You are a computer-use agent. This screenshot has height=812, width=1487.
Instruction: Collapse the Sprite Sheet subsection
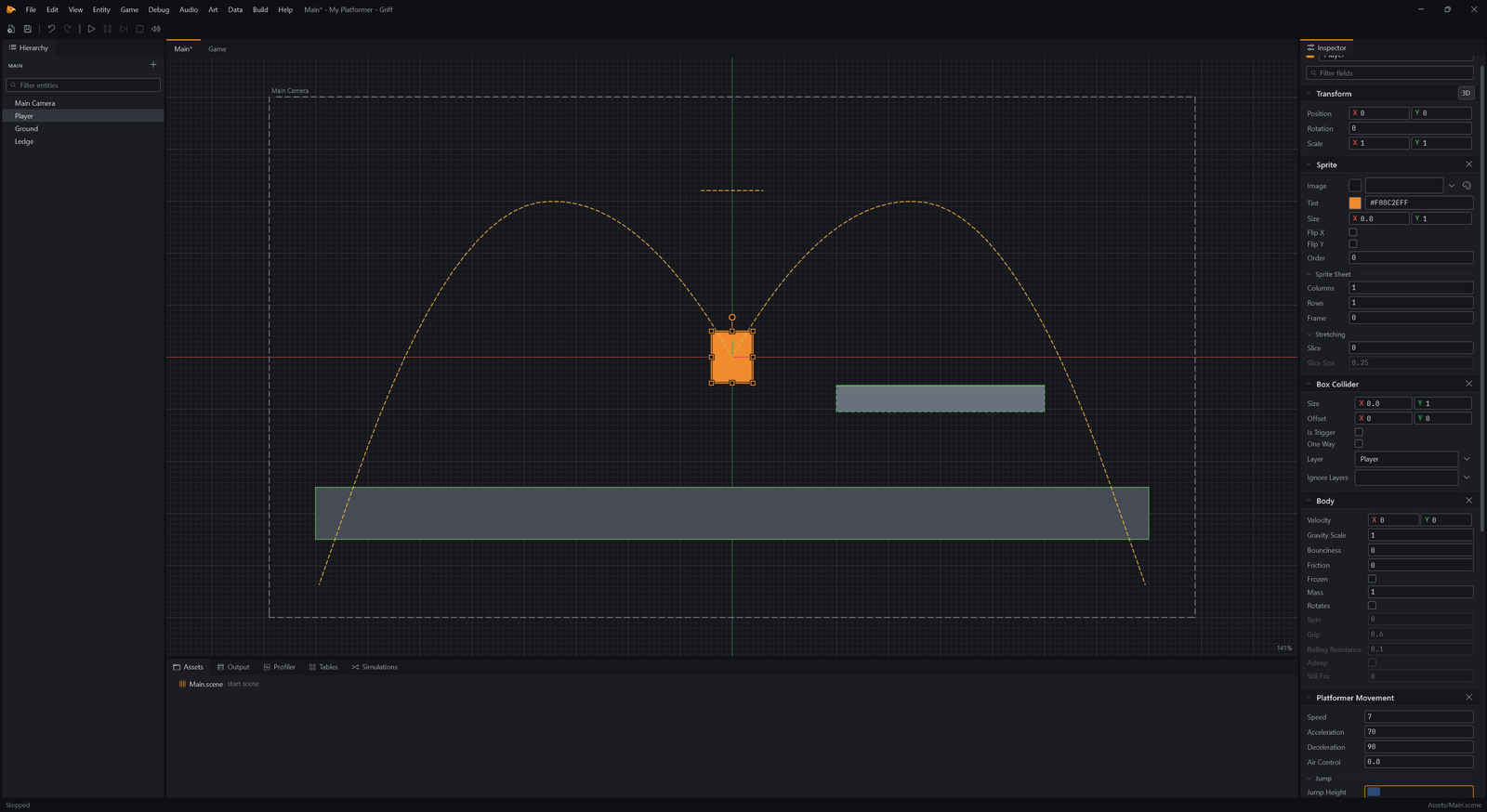pyautogui.click(x=1309, y=274)
